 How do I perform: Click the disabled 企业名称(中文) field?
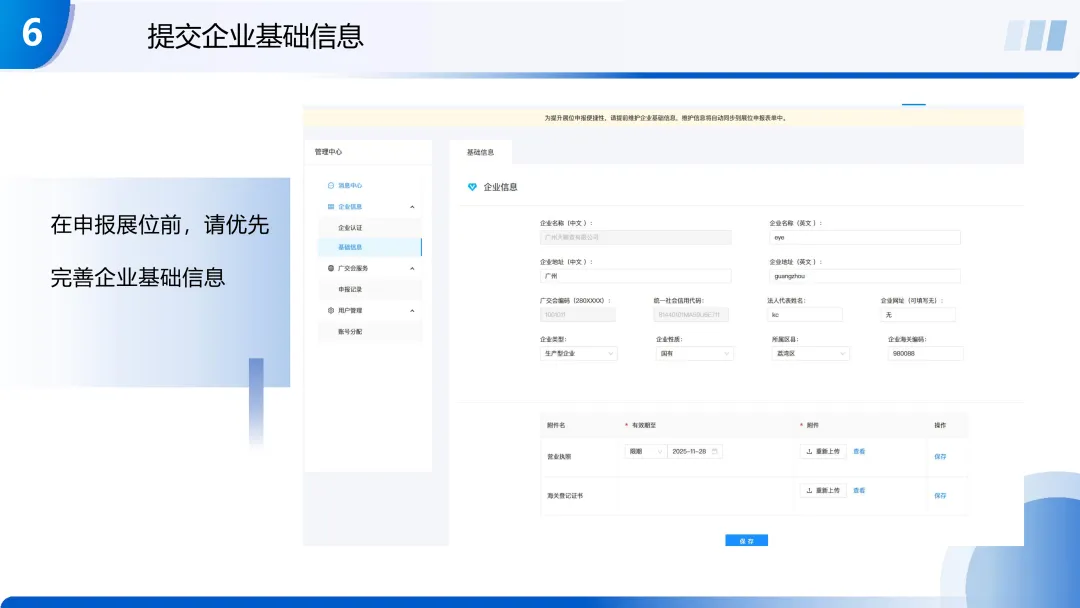pos(636,237)
